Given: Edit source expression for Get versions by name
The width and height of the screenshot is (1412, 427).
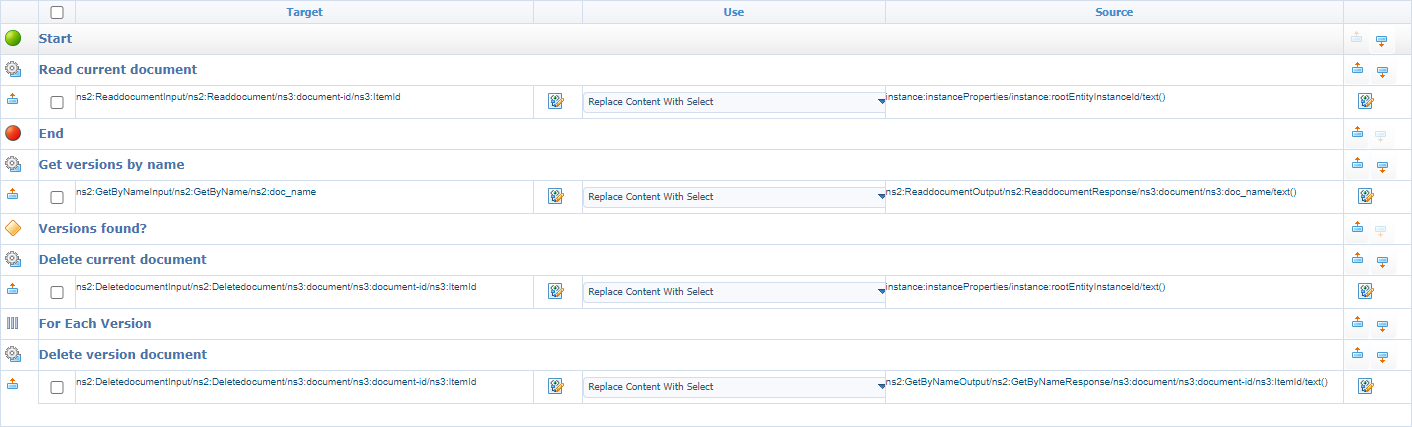Looking at the screenshot, I should pyautogui.click(x=1365, y=196).
